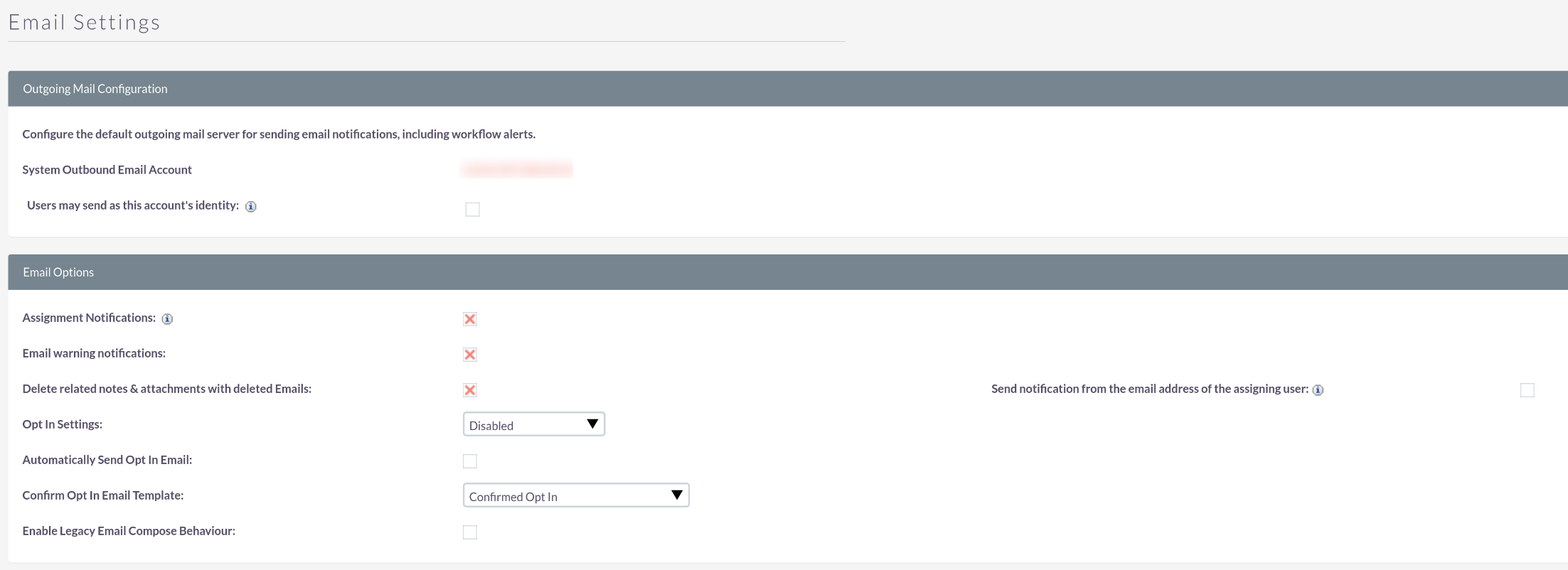This screenshot has width=1568, height=570.
Task: Click the Opt In Settings label
Action: [63, 424]
